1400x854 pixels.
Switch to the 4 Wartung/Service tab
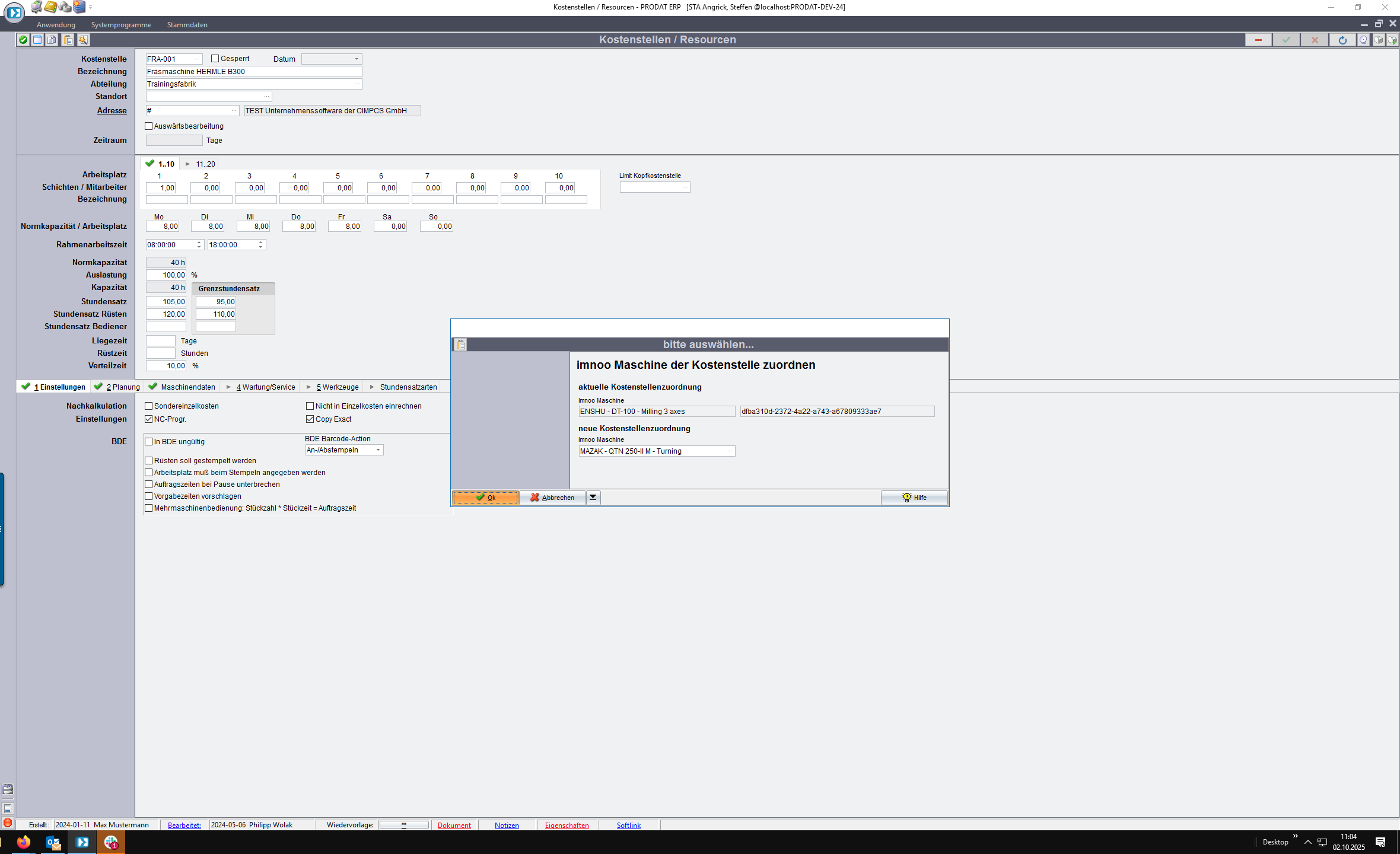(265, 387)
